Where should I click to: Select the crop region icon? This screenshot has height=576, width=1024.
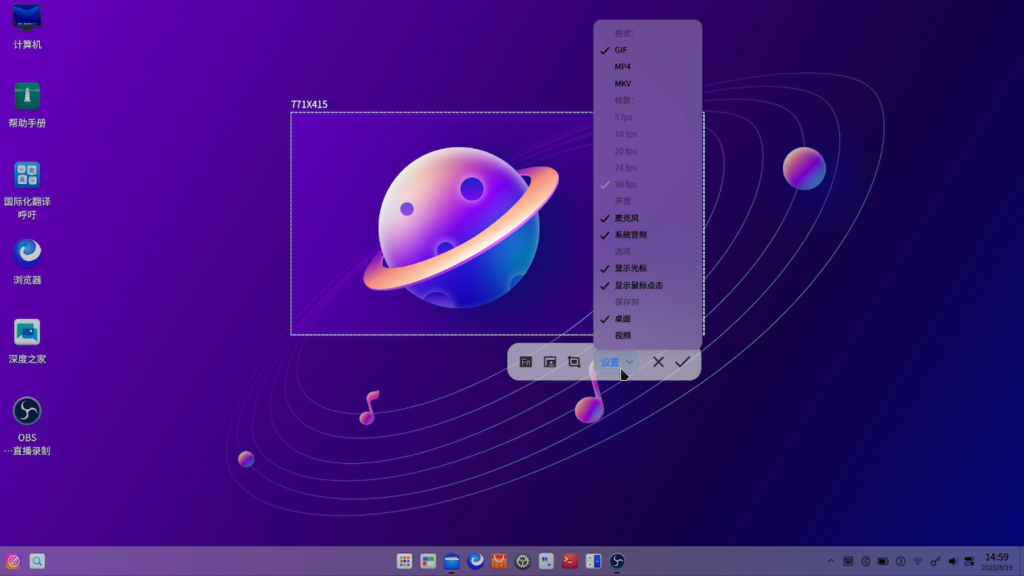pos(574,362)
